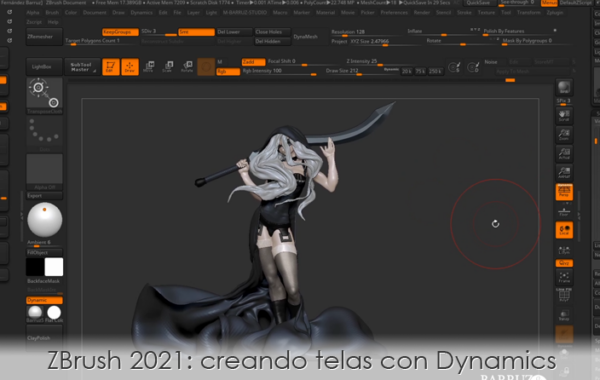Click the Frame icon in right shelf

(x=564, y=277)
